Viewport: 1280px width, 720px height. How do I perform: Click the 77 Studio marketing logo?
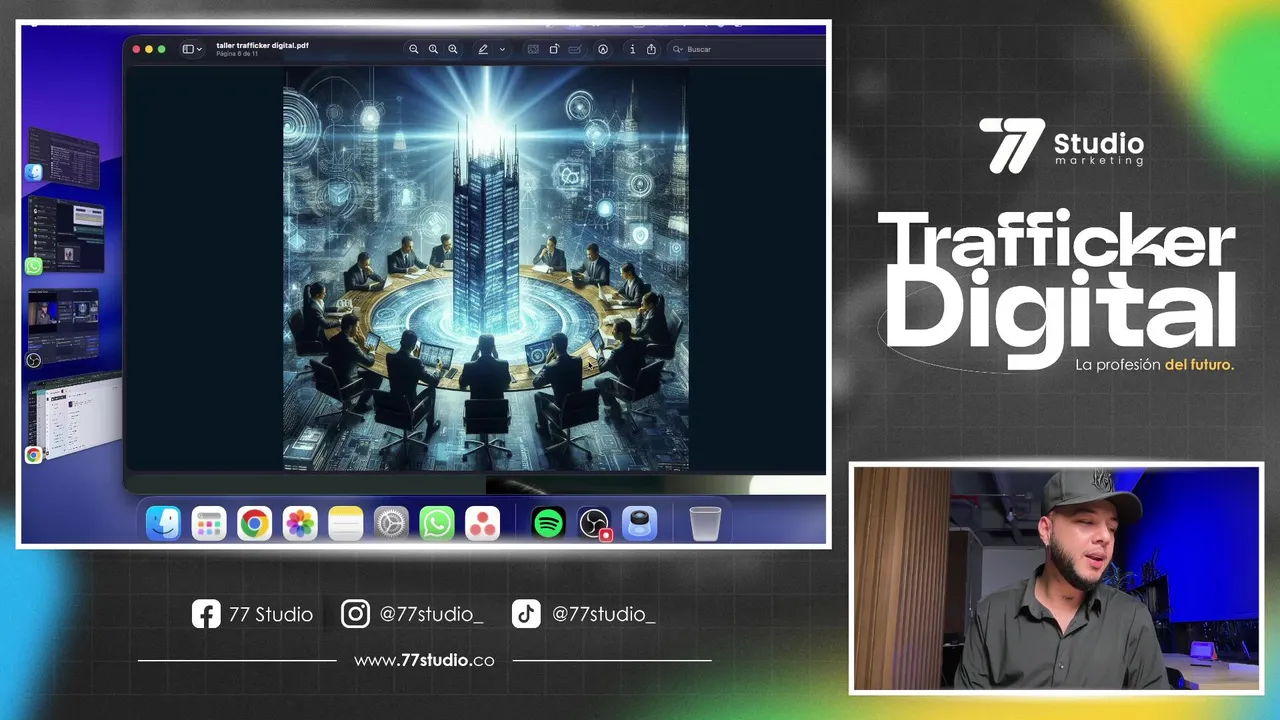point(1061,146)
